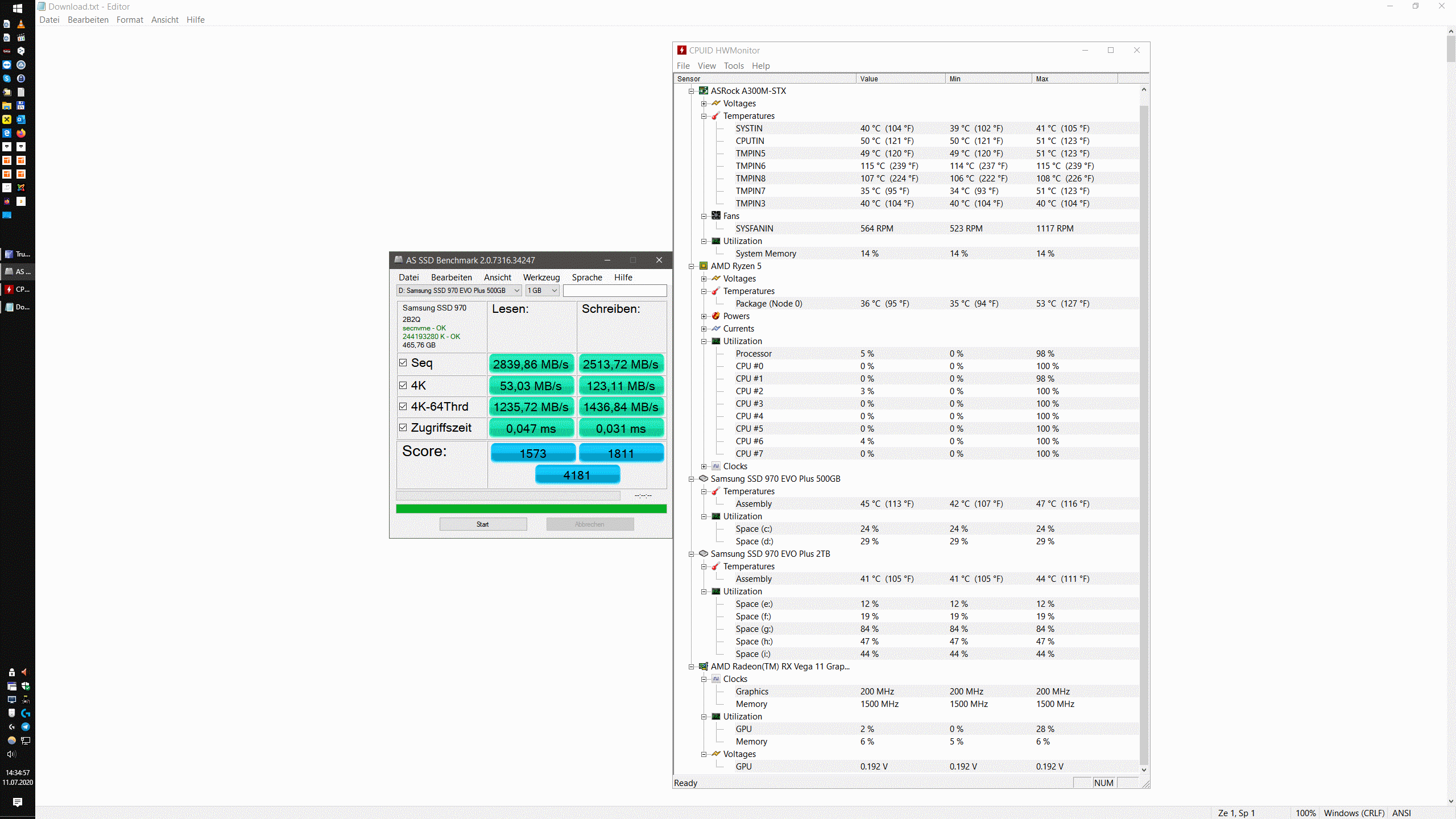
Task: Collapse the Samsung SSD 970 EVO Plus 500GB node
Action: click(x=692, y=479)
